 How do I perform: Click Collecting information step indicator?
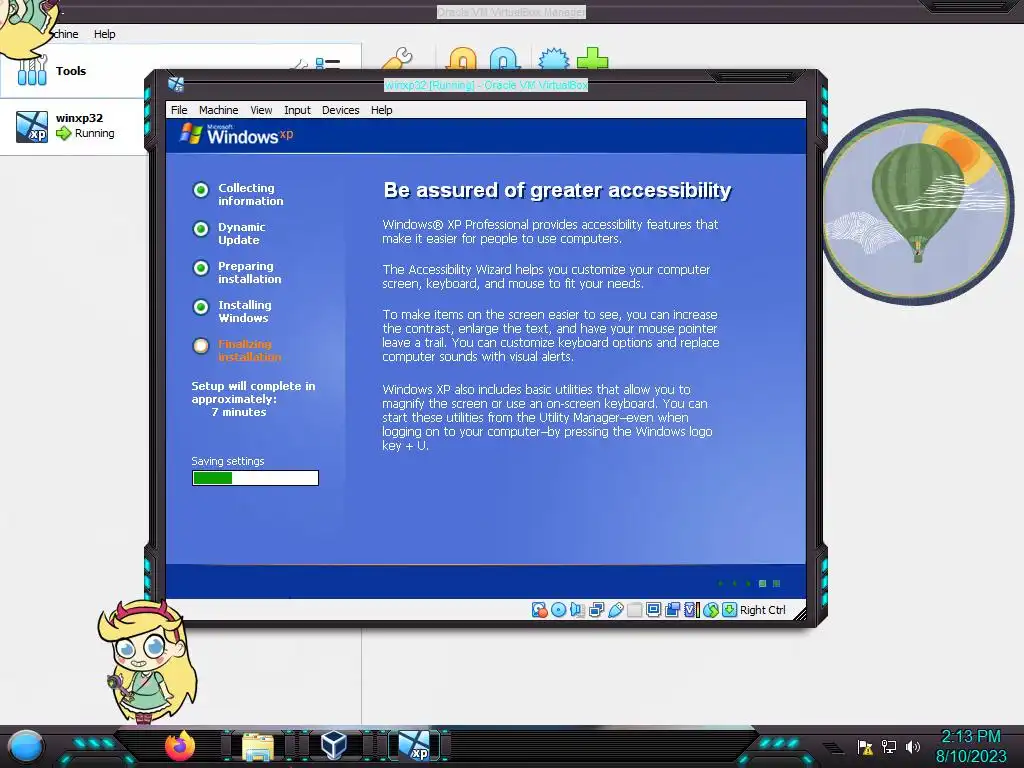click(201, 189)
